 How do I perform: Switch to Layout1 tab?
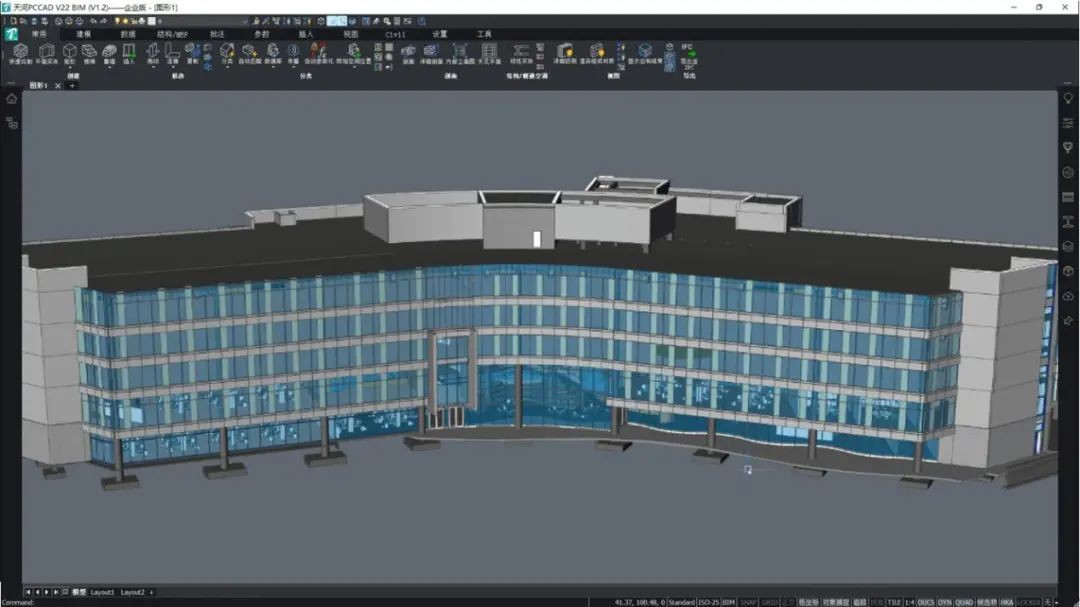[103, 592]
